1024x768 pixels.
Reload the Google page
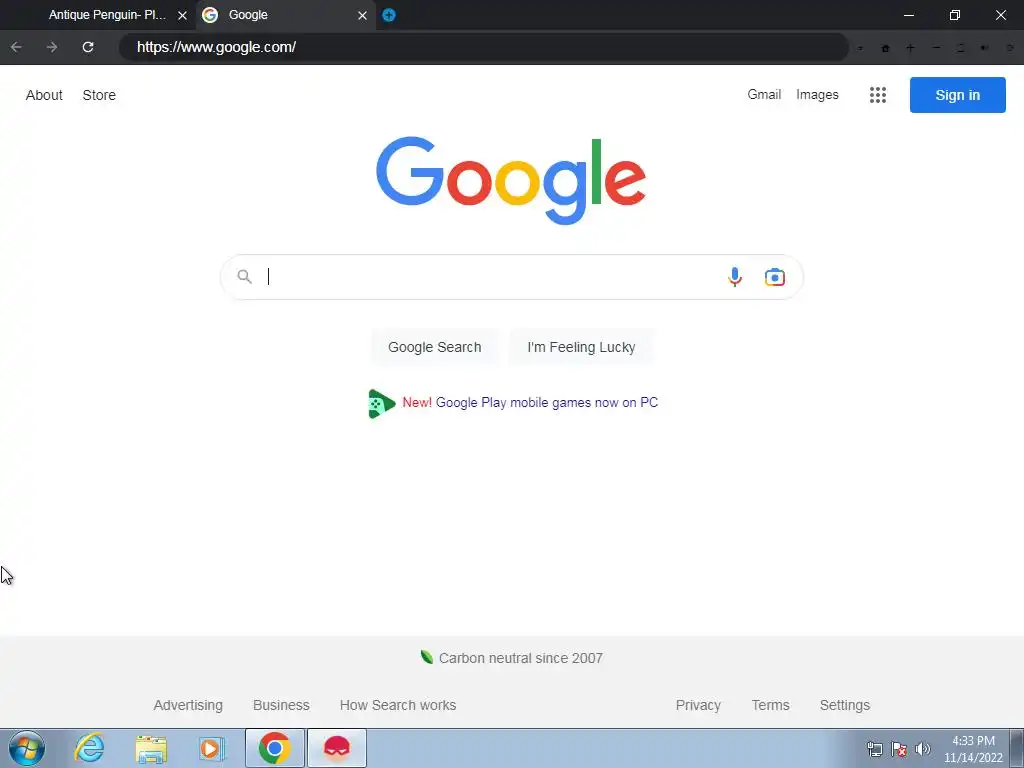coord(88,47)
